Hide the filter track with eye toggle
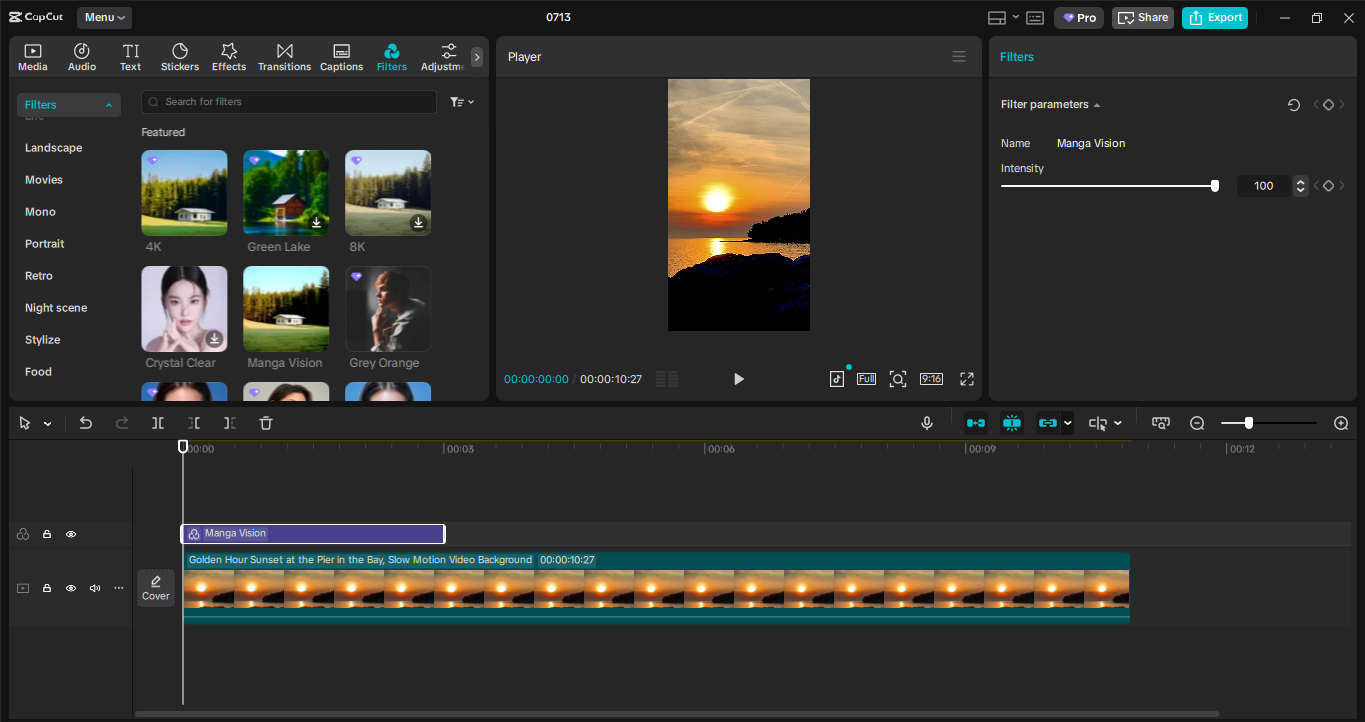Screen dimensions: 1365x722 coord(71,534)
